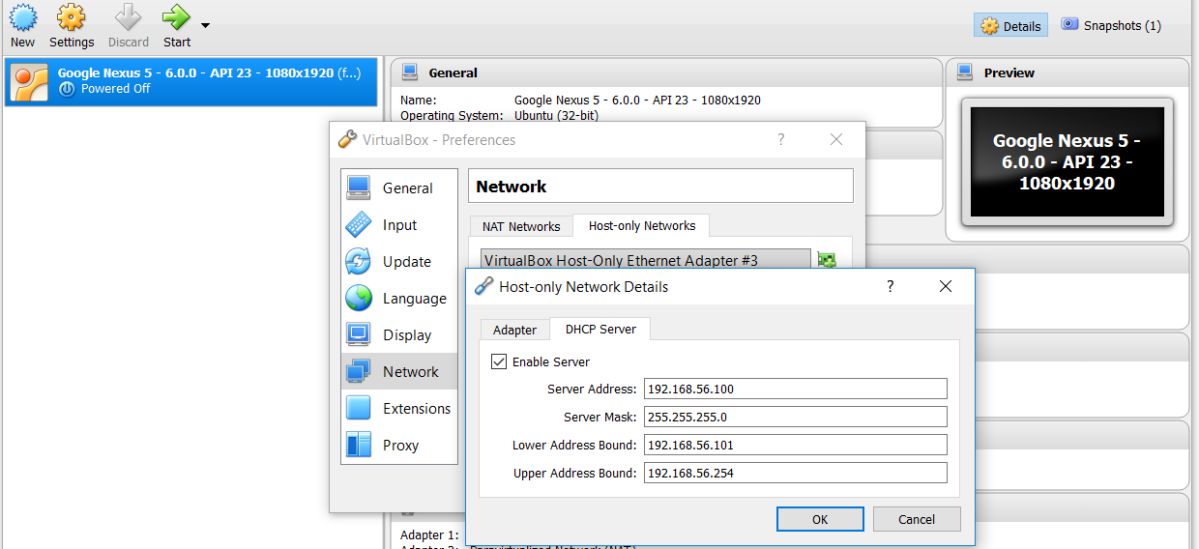Open the Snapshots (1) view
1199x549 pixels.
(1111, 25)
